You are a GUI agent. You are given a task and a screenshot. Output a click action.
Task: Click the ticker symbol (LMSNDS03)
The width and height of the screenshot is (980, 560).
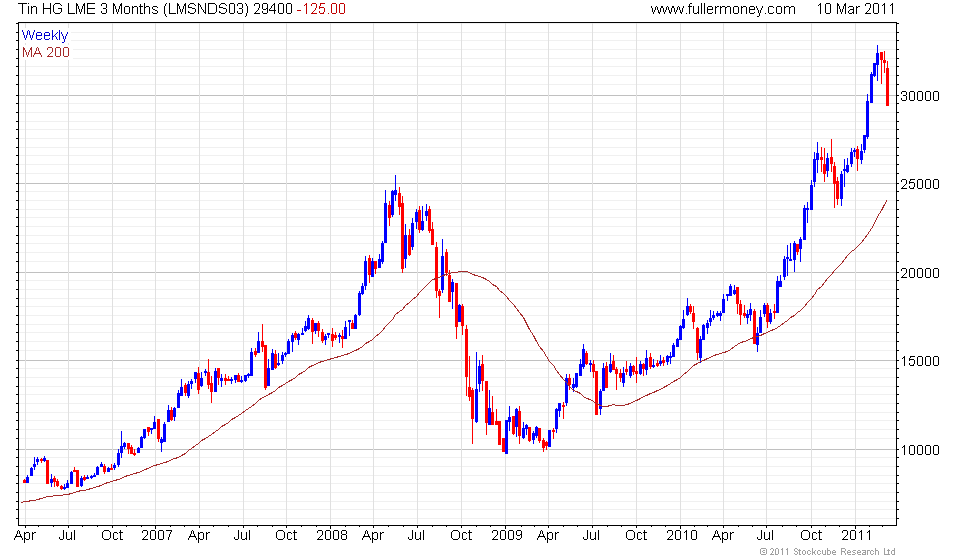[206, 9]
